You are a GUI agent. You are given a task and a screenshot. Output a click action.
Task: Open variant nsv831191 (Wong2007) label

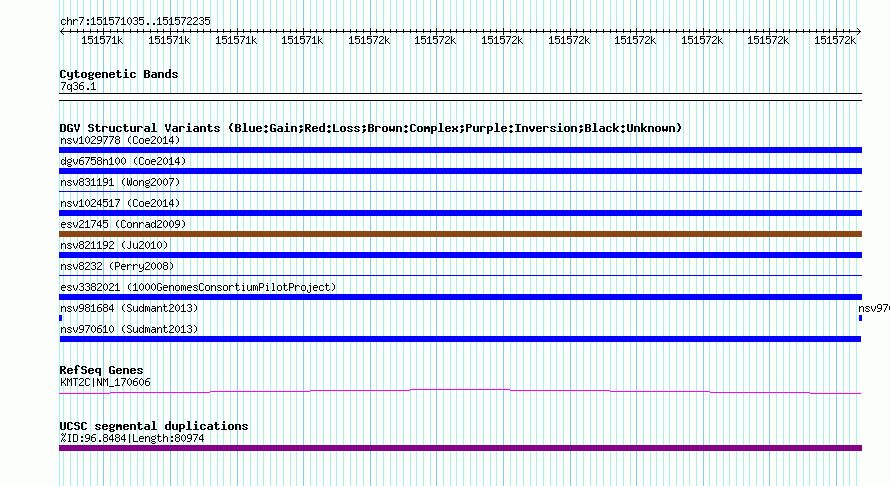pos(120,182)
